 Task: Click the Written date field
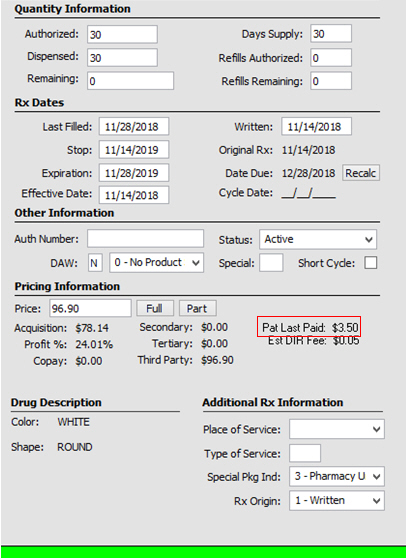tap(317, 126)
